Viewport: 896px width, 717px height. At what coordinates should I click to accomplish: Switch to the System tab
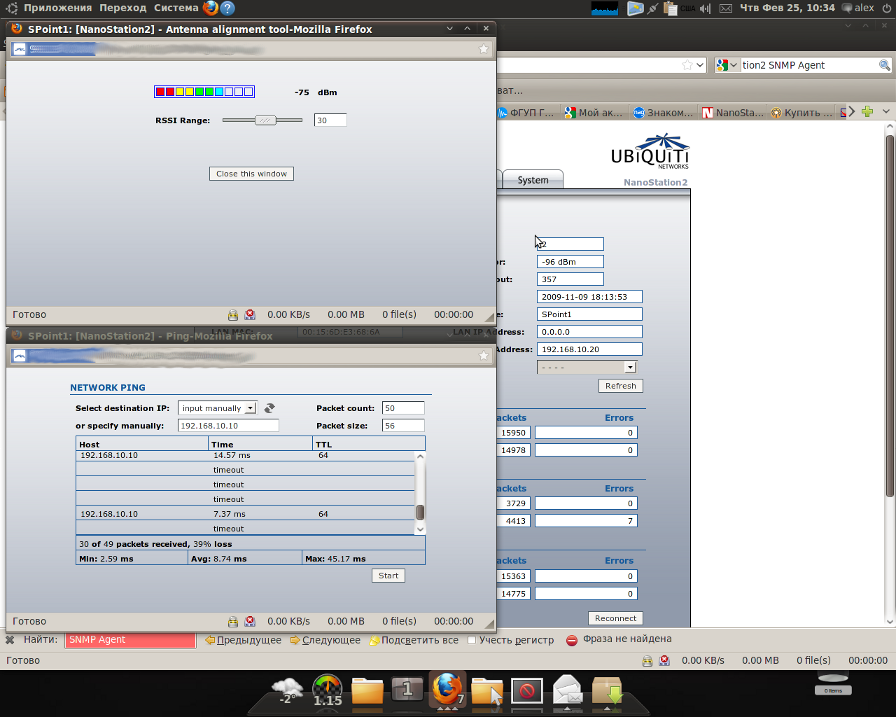533,179
